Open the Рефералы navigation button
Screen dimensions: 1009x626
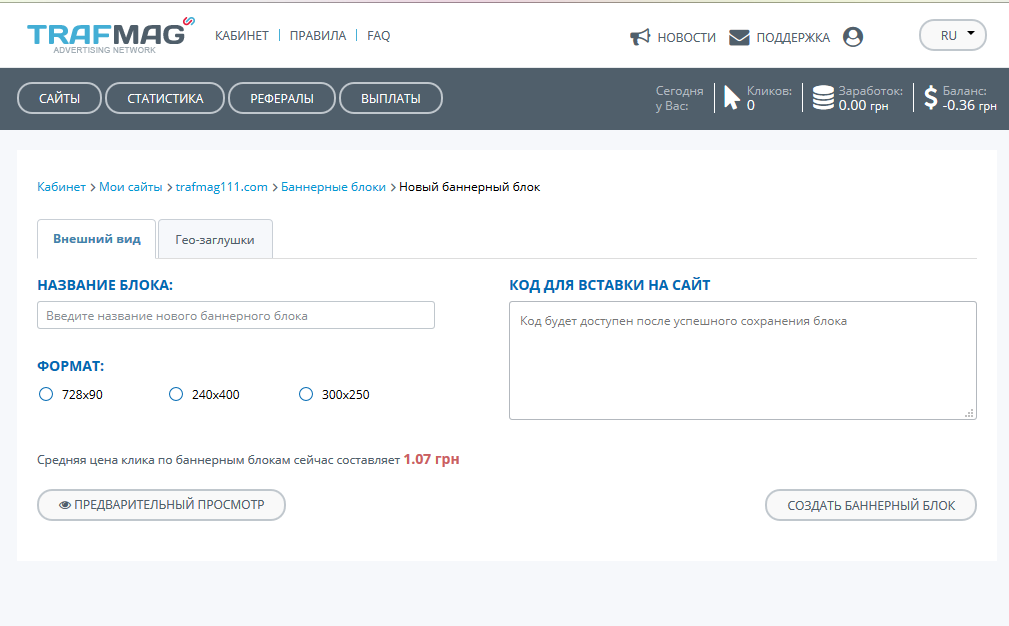pos(282,98)
